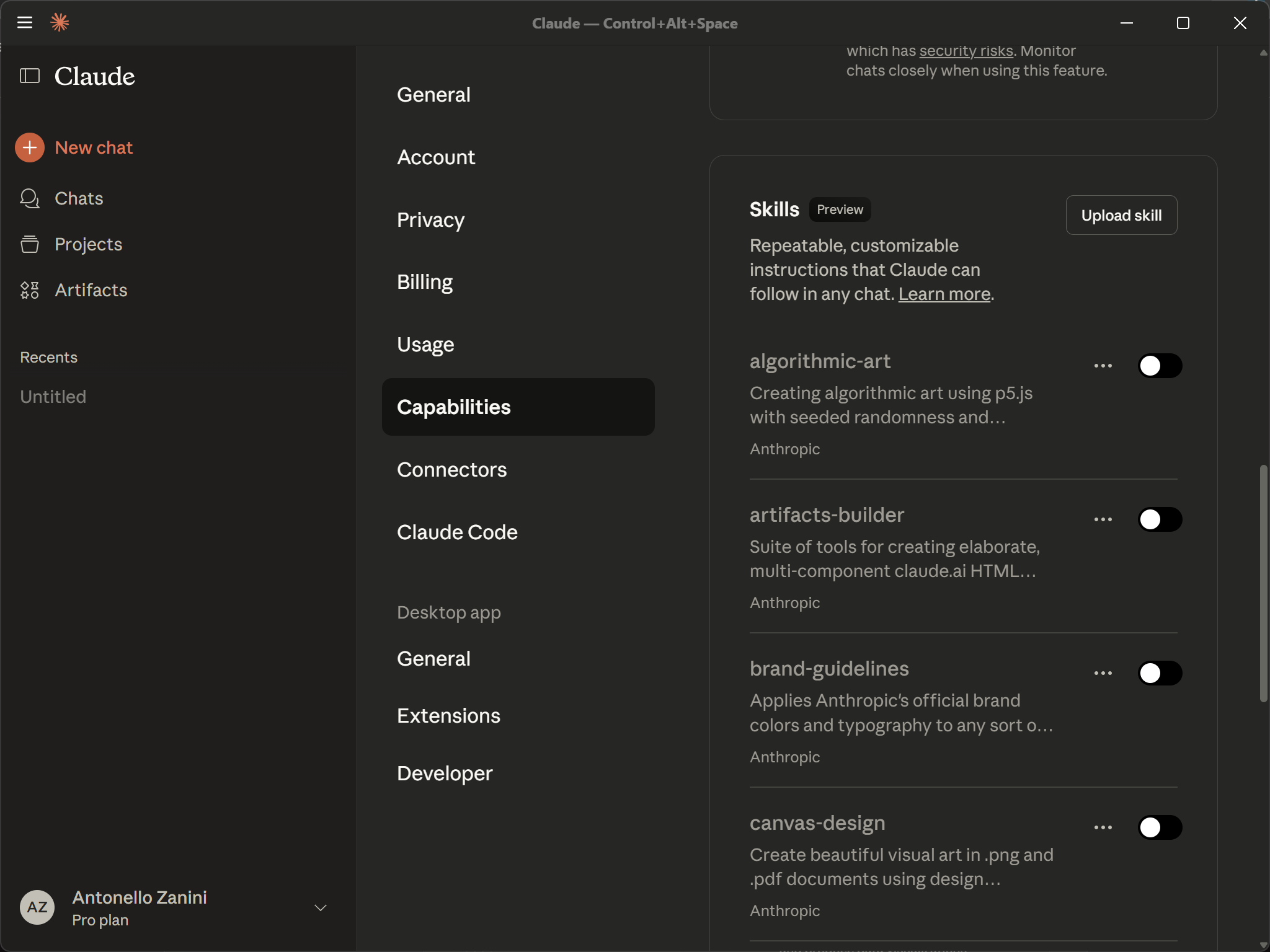Open Projects via folder stack icon
This screenshot has width=1270, height=952.
click(x=30, y=244)
